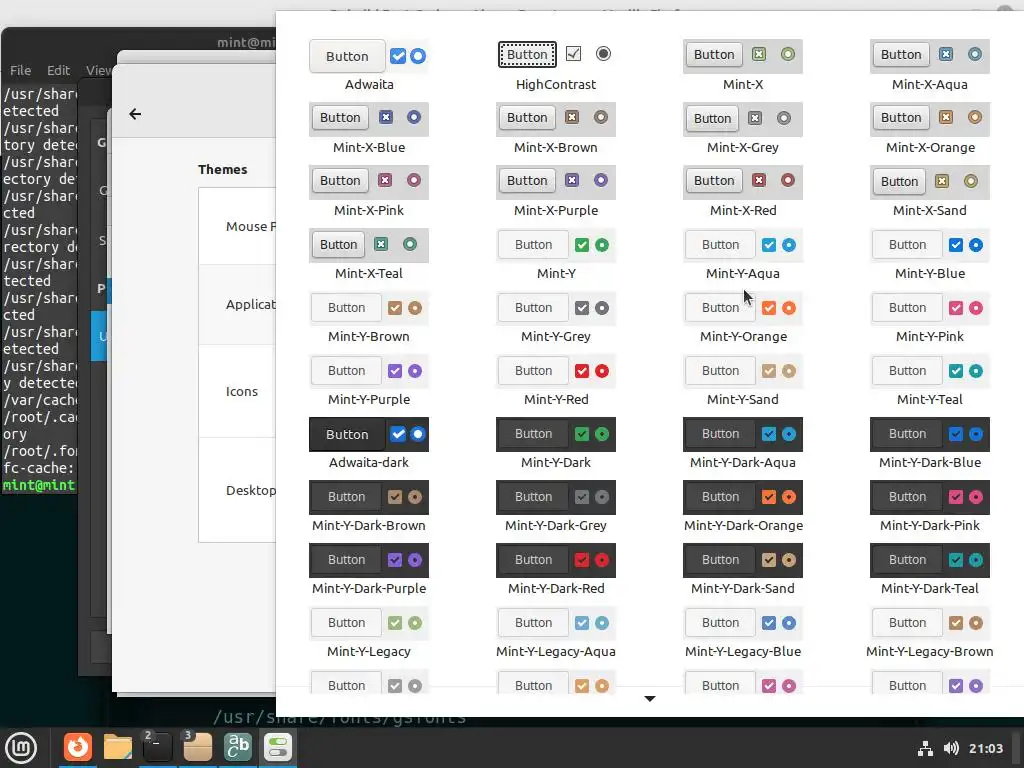Launch Firefox from the taskbar
The height and width of the screenshot is (768, 1024).
(78, 747)
